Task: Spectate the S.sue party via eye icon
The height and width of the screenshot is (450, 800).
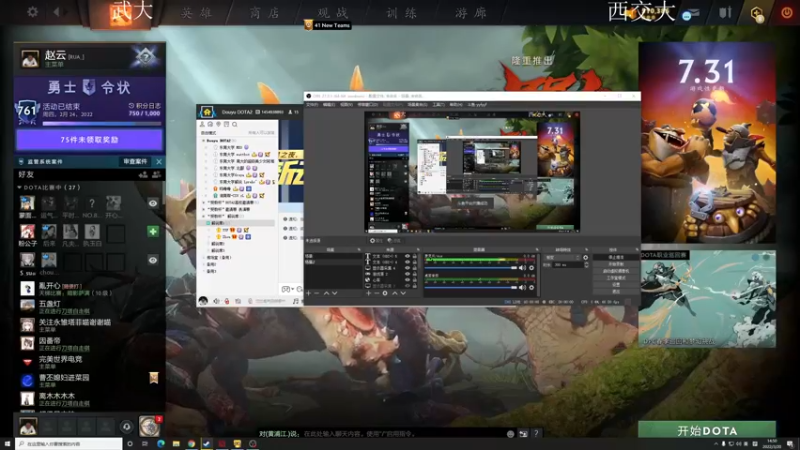Action: click(153, 260)
